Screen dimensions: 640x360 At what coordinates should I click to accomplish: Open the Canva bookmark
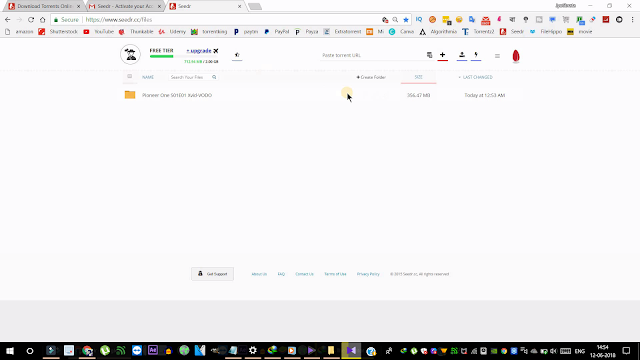point(402,31)
